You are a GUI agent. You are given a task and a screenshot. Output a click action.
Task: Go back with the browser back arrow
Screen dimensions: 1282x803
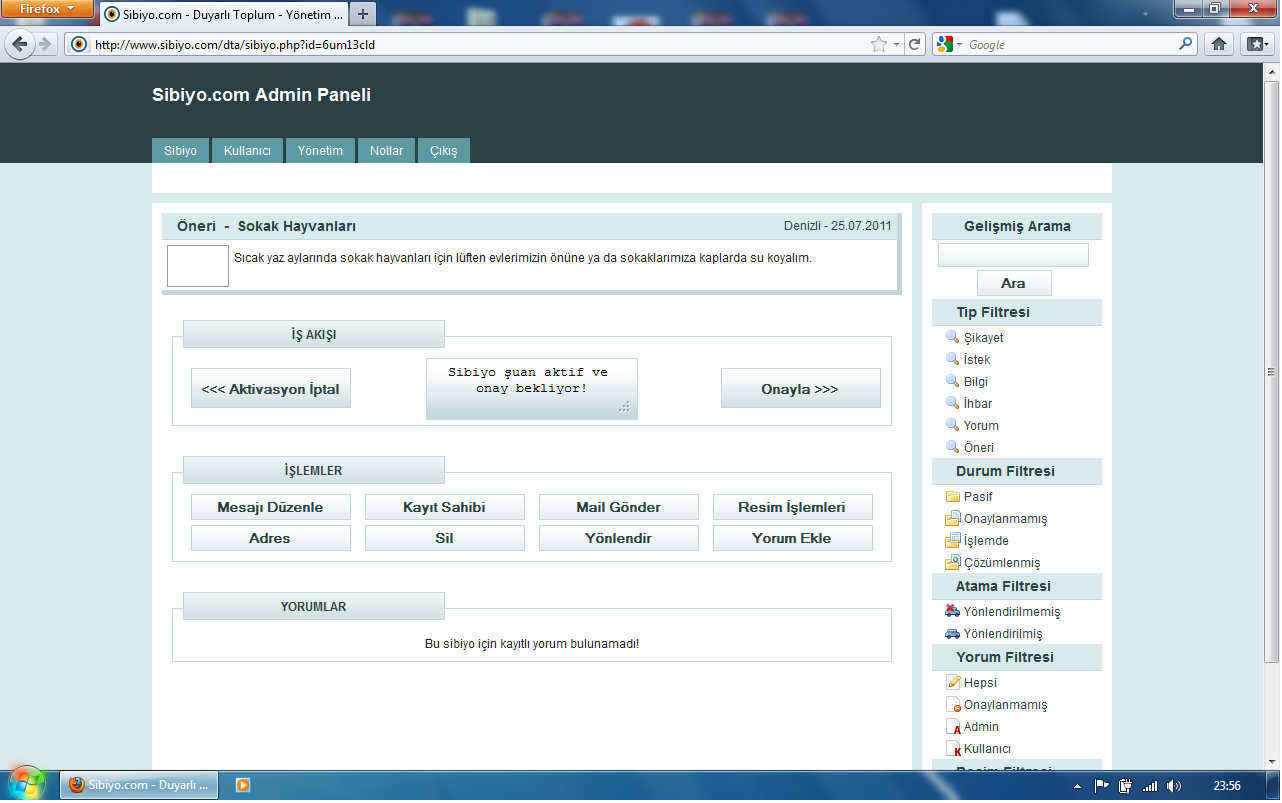(x=20, y=44)
